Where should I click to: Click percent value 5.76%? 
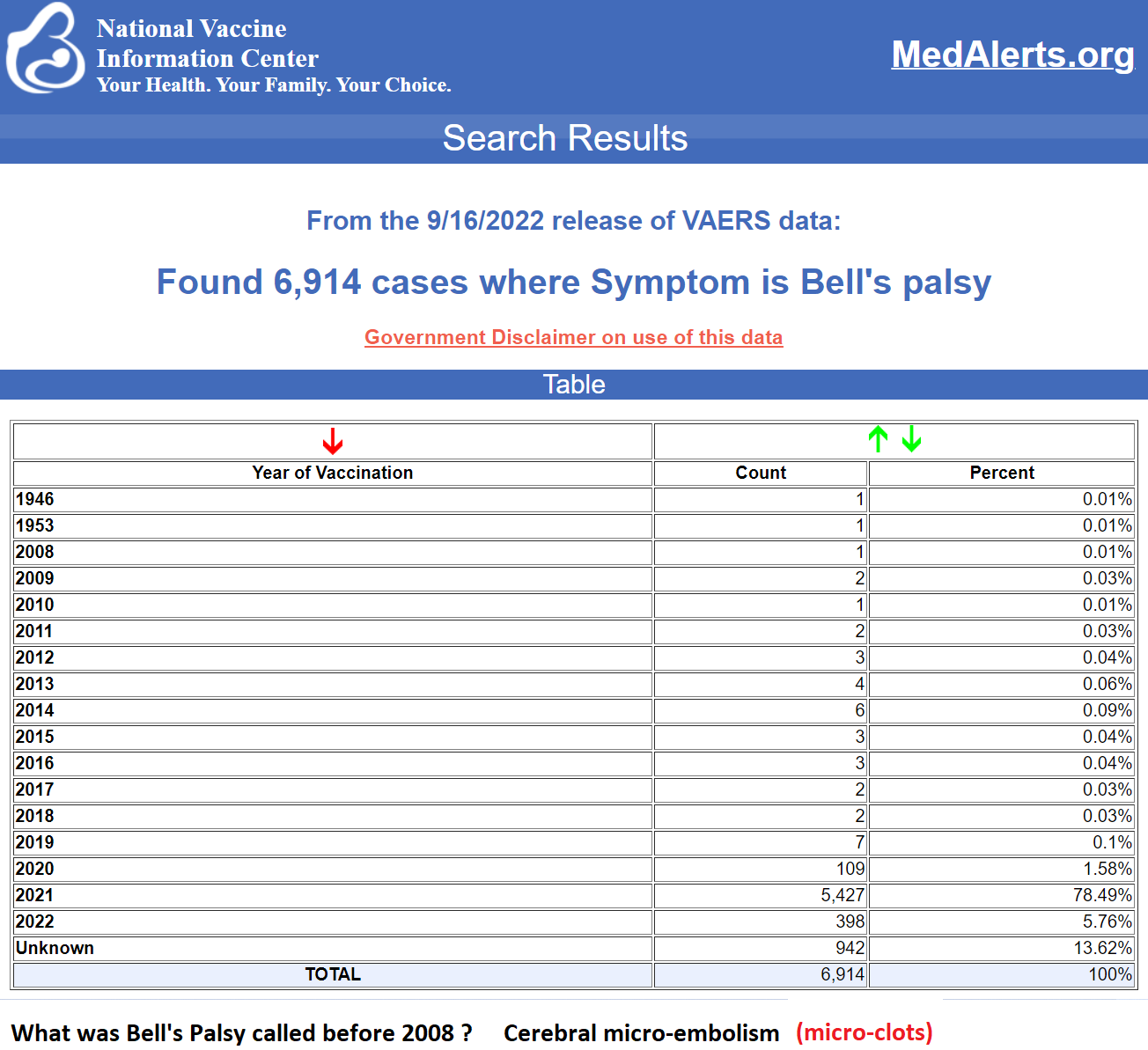coord(1108,922)
